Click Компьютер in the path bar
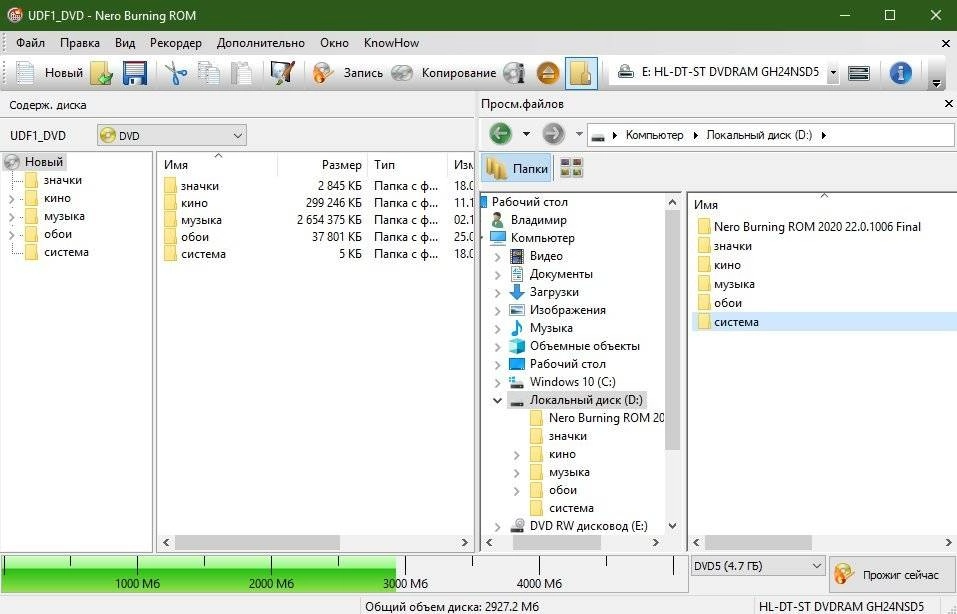The height and width of the screenshot is (614, 957). tap(654, 135)
